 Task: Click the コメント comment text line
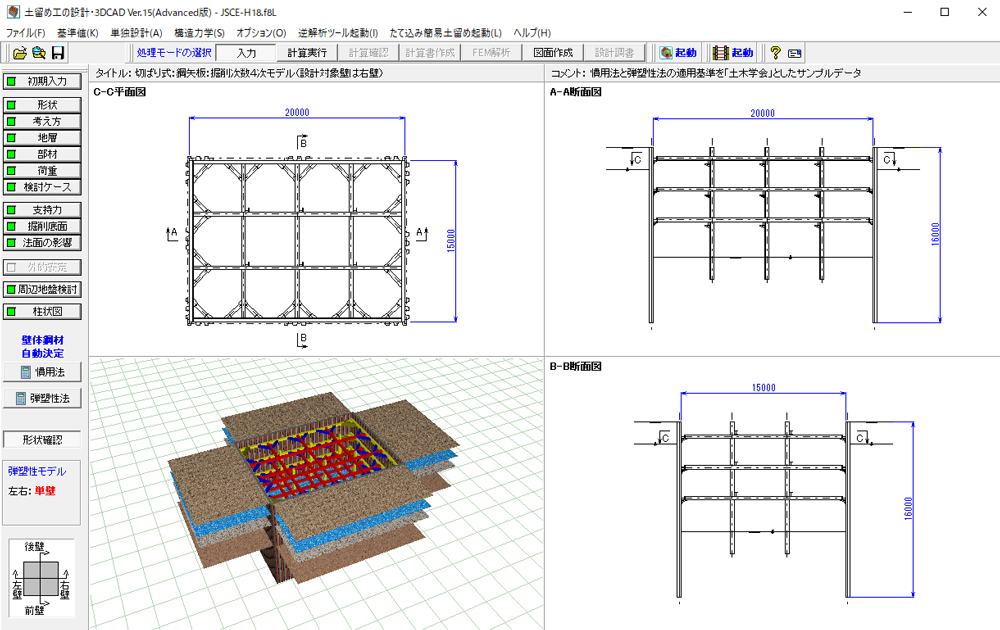[x=706, y=73]
